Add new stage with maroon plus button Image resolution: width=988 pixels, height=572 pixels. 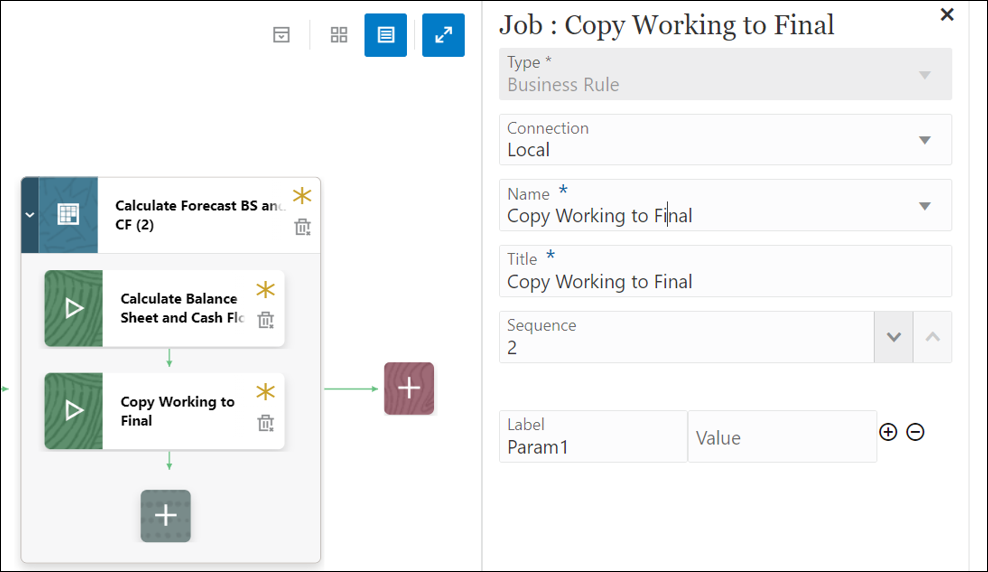tap(409, 388)
